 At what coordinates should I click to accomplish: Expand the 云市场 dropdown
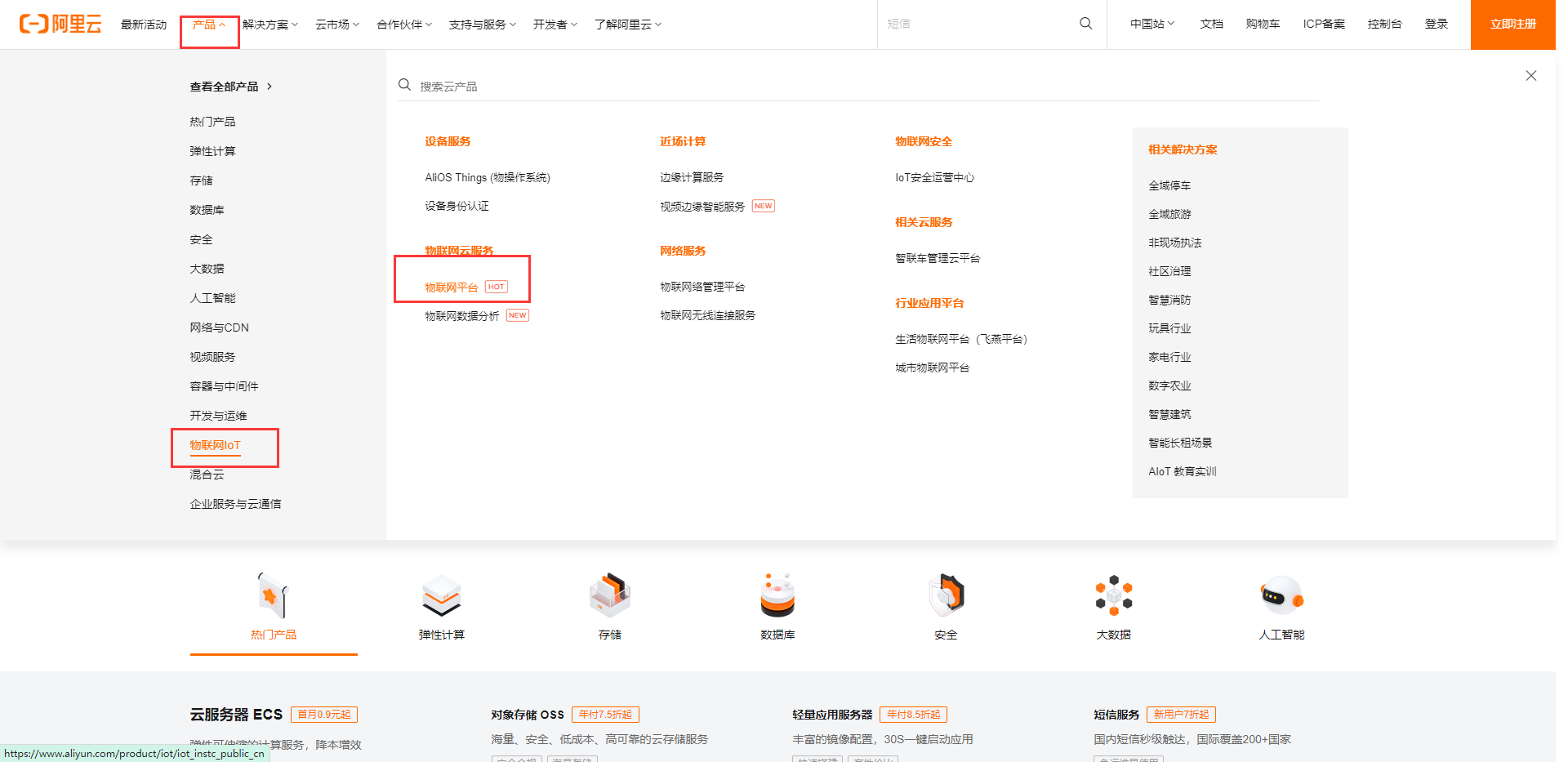337,25
